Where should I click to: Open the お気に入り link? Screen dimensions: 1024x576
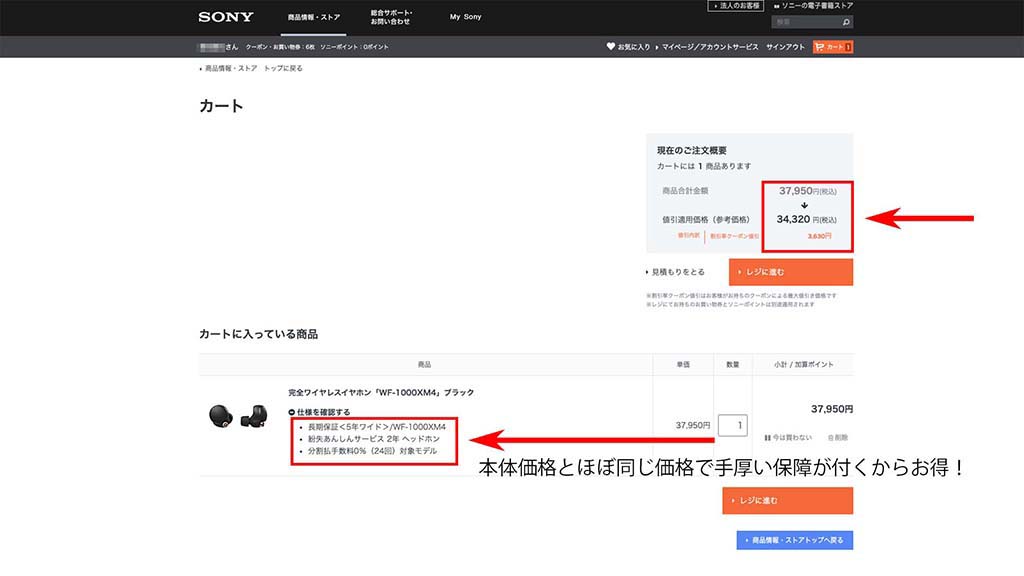(633, 47)
